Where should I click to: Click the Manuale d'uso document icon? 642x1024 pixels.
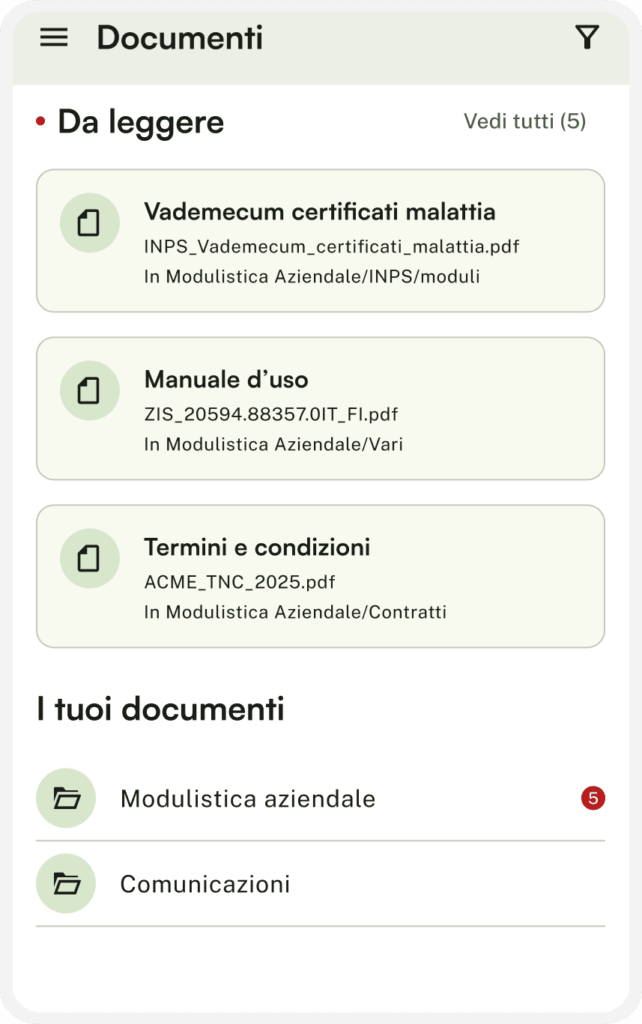pyautogui.click(x=89, y=390)
